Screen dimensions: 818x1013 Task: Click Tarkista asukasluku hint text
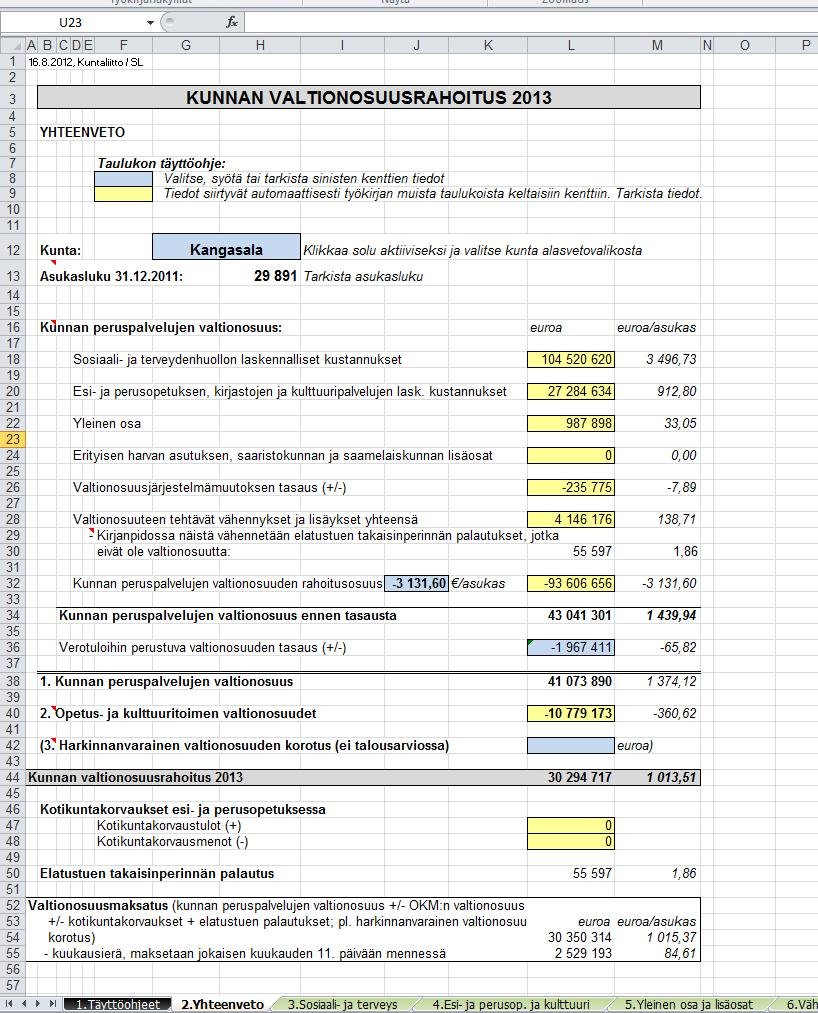pos(363,276)
